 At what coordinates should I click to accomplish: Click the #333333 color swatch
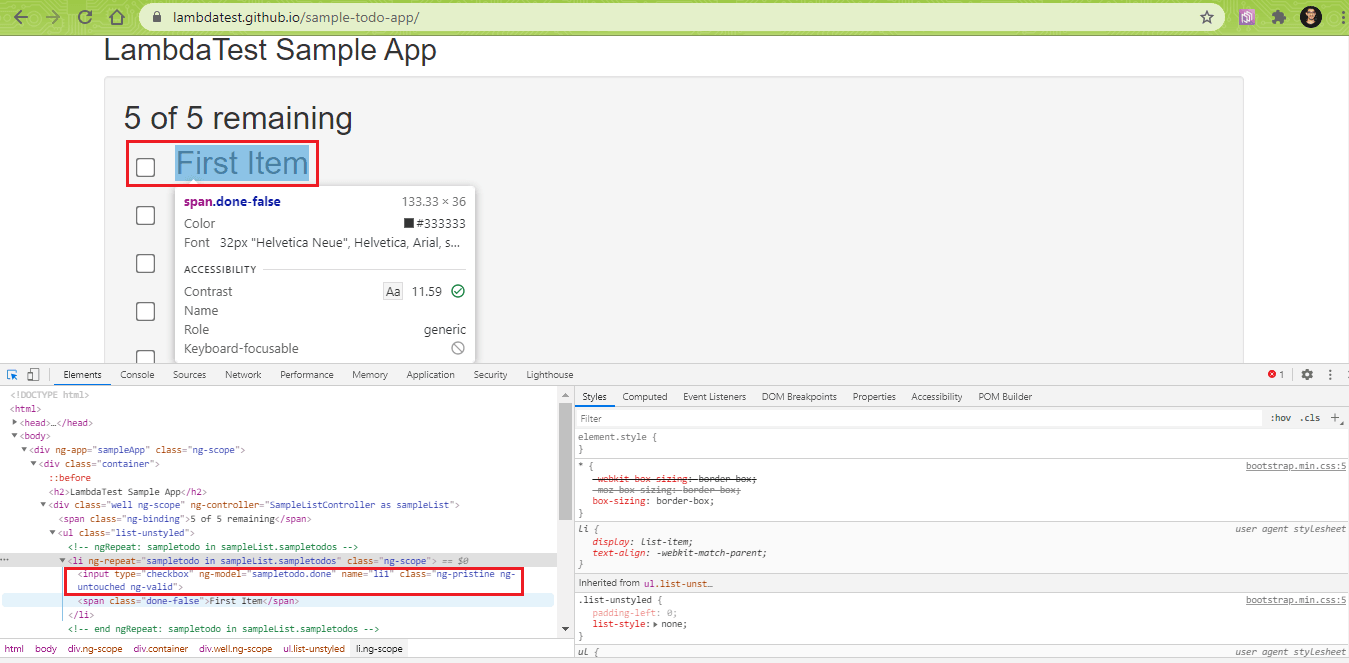pyautogui.click(x=409, y=224)
